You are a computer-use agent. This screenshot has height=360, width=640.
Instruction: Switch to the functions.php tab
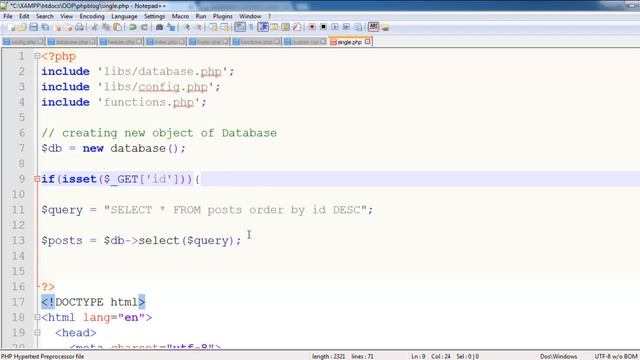click(256, 42)
